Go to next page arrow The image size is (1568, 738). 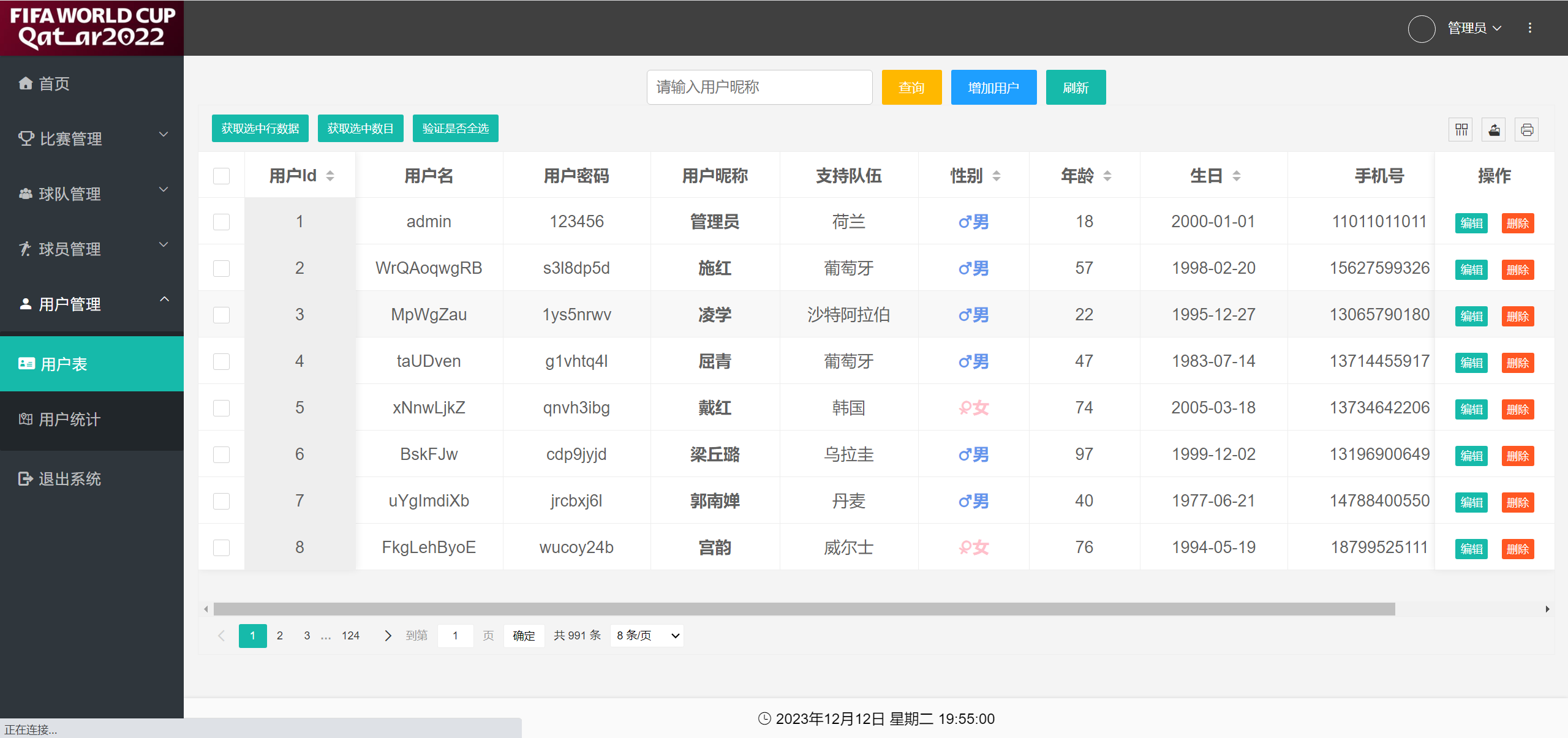[388, 636]
